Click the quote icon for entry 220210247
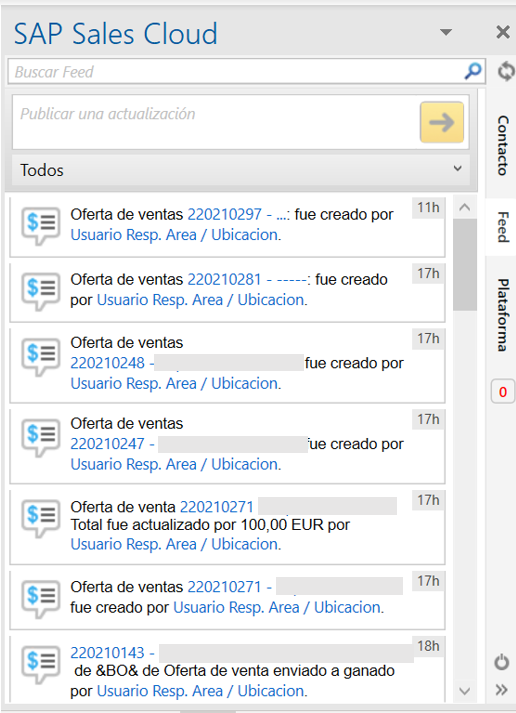Screen dimensions: 516x713 point(41,437)
